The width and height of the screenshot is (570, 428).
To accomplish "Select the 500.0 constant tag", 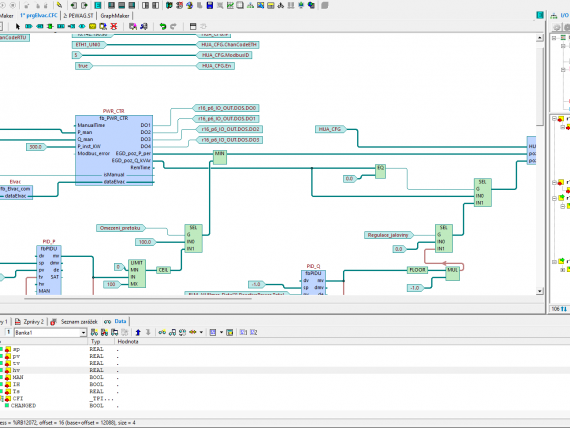I will click(36, 147).
